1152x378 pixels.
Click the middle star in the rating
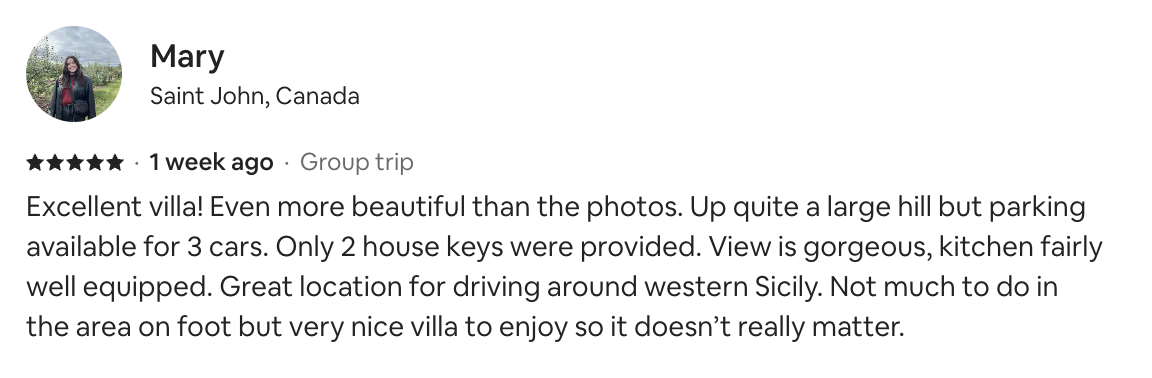pos(75,163)
